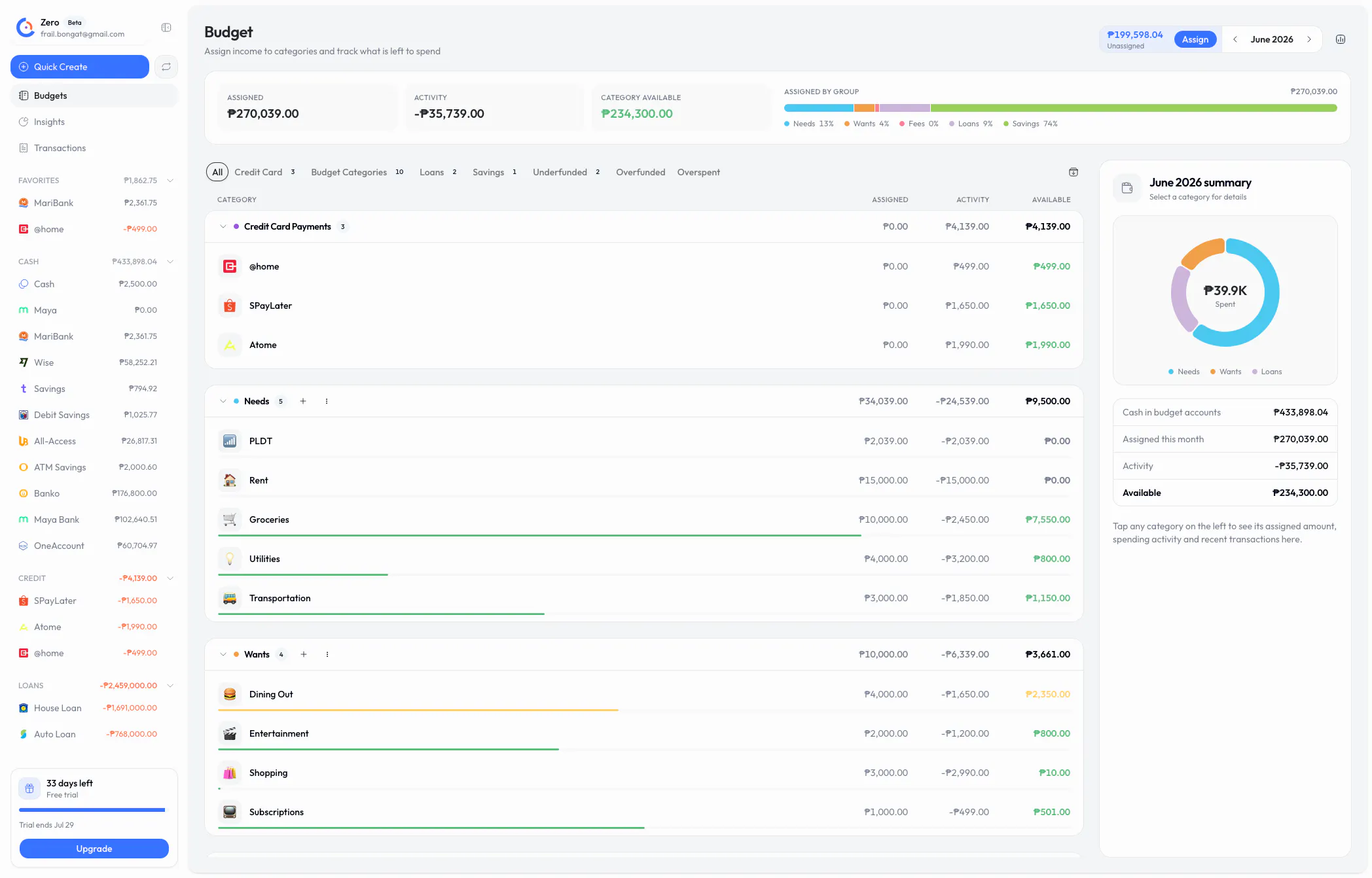Click the Shopping bags icon
The image size is (1372, 878).
click(x=230, y=773)
